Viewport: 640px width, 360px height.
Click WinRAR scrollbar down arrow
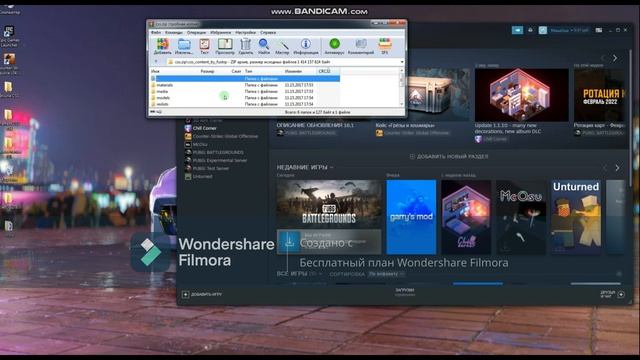point(402,104)
